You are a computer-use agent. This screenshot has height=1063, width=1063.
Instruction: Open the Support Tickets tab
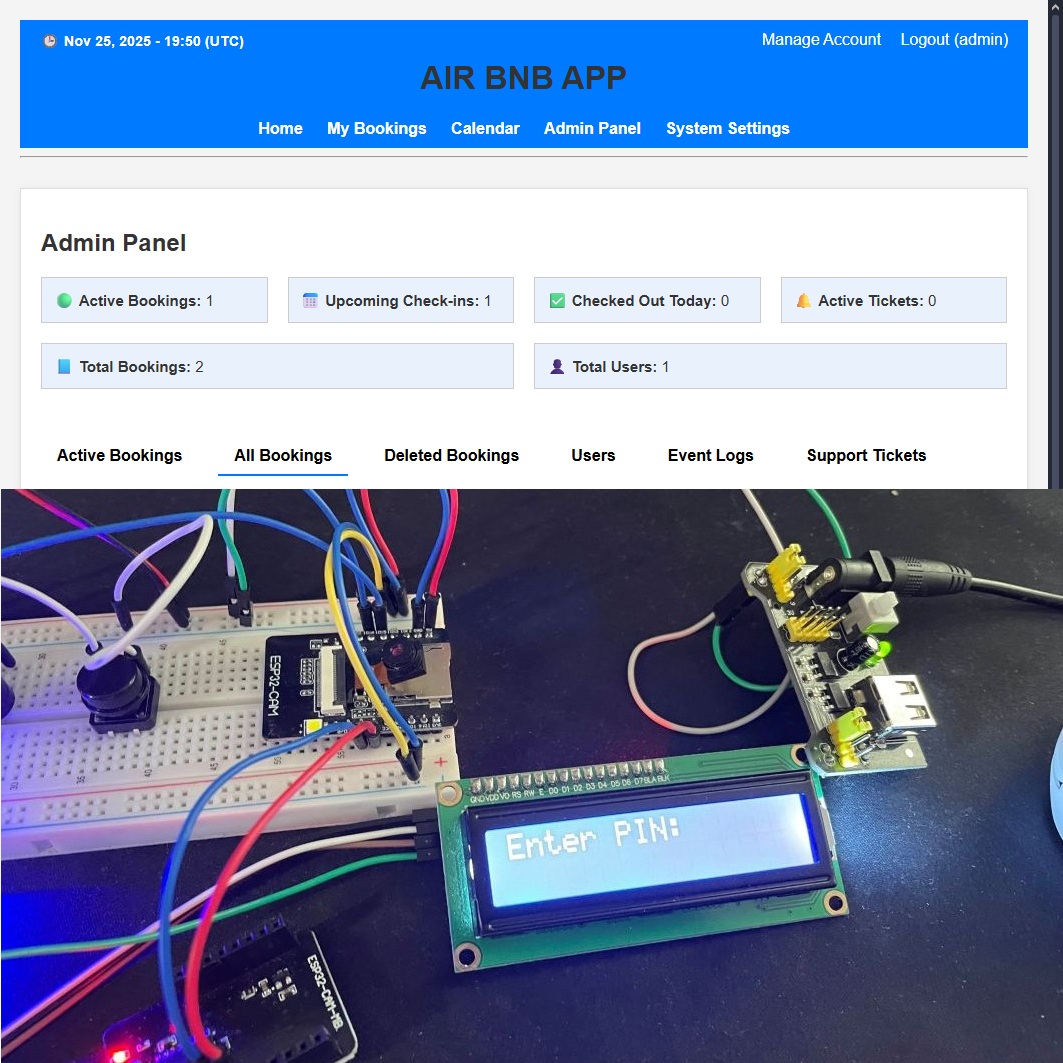click(866, 455)
